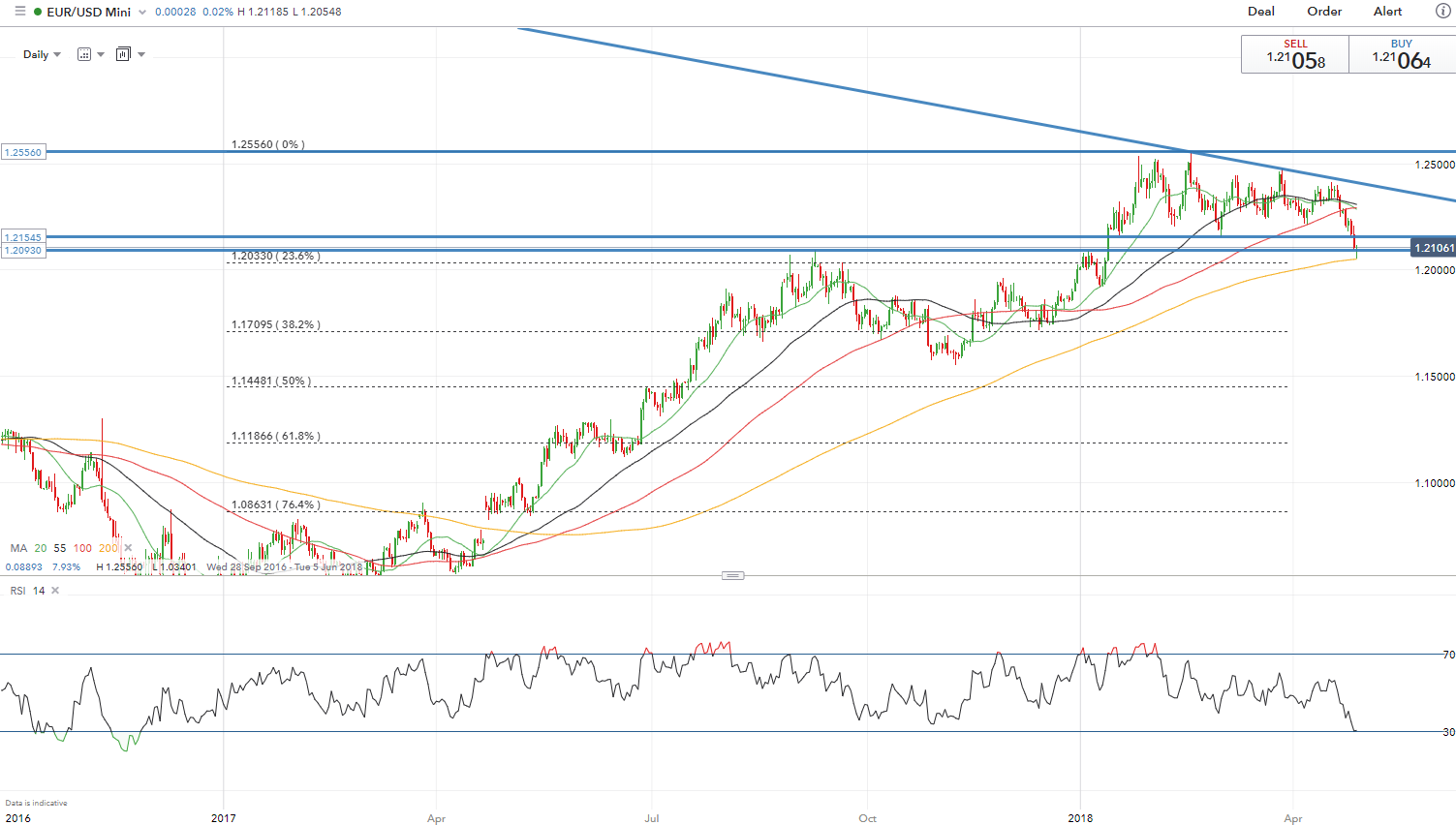1456x825 pixels.
Task: Open the hamburger menu icon
Action: [x=19, y=12]
